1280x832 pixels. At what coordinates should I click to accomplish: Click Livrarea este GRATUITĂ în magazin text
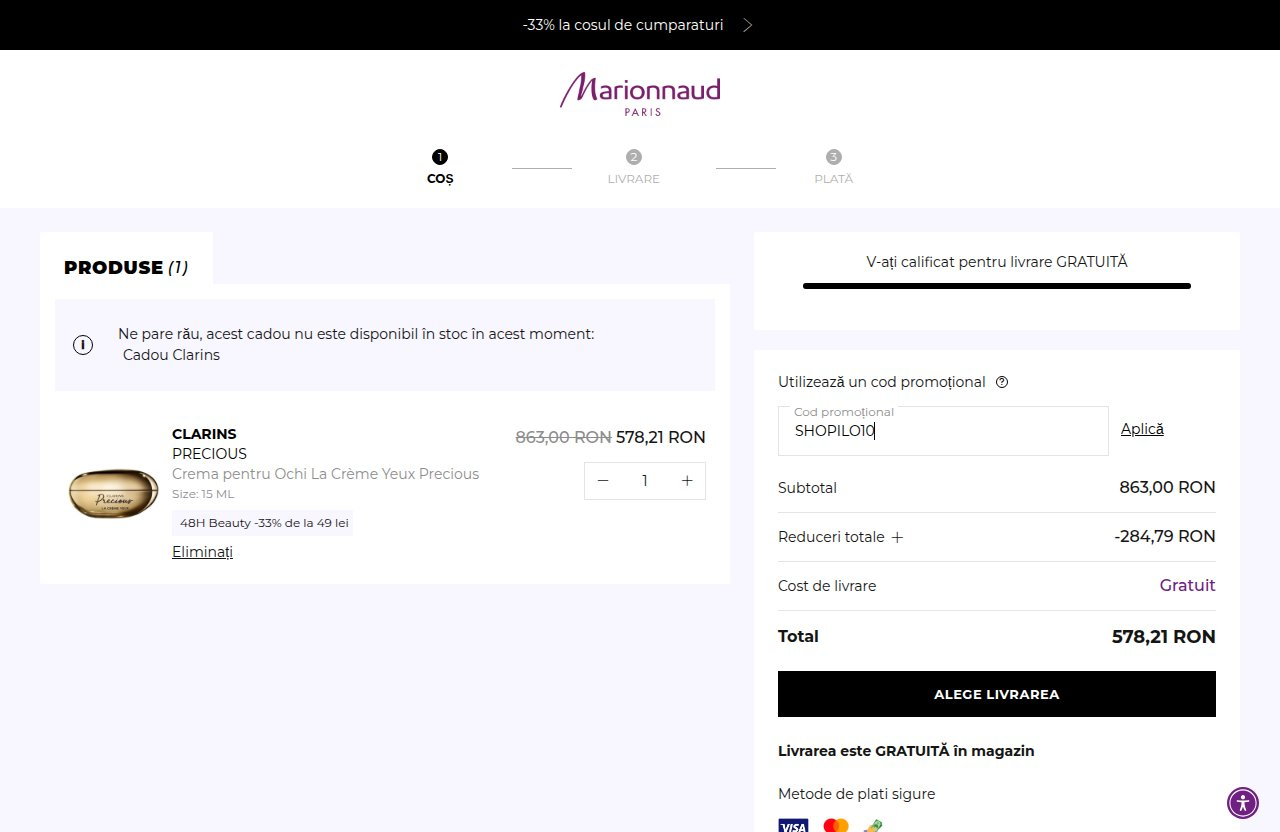[x=906, y=751]
